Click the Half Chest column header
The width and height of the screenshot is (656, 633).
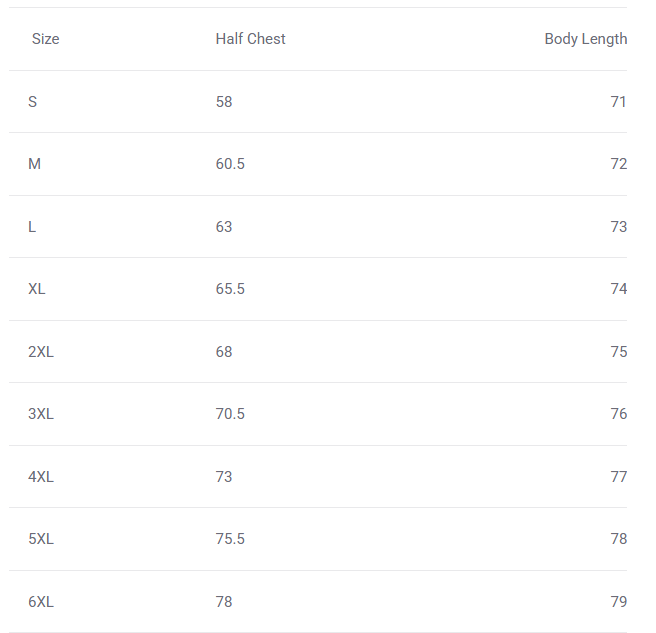point(250,39)
